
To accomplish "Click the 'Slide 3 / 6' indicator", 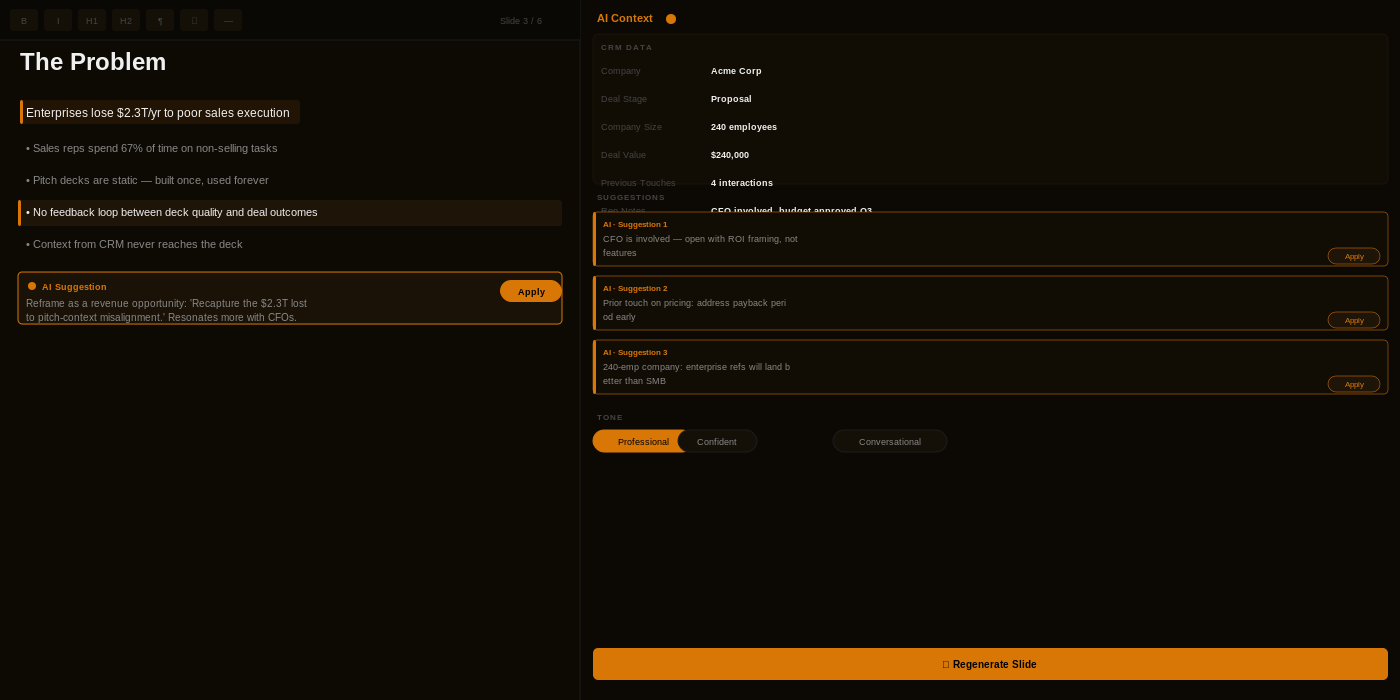I will tap(521, 21).
